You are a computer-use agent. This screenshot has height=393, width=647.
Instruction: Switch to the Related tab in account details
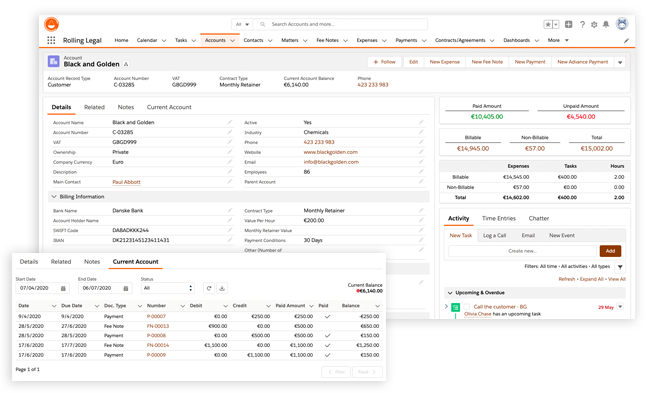pos(94,107)
